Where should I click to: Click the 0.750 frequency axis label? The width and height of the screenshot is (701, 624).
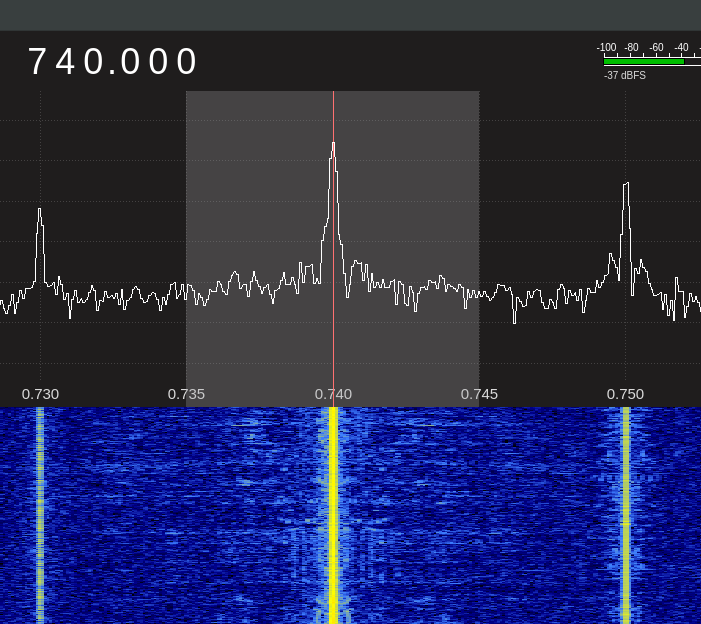(625, 394)
